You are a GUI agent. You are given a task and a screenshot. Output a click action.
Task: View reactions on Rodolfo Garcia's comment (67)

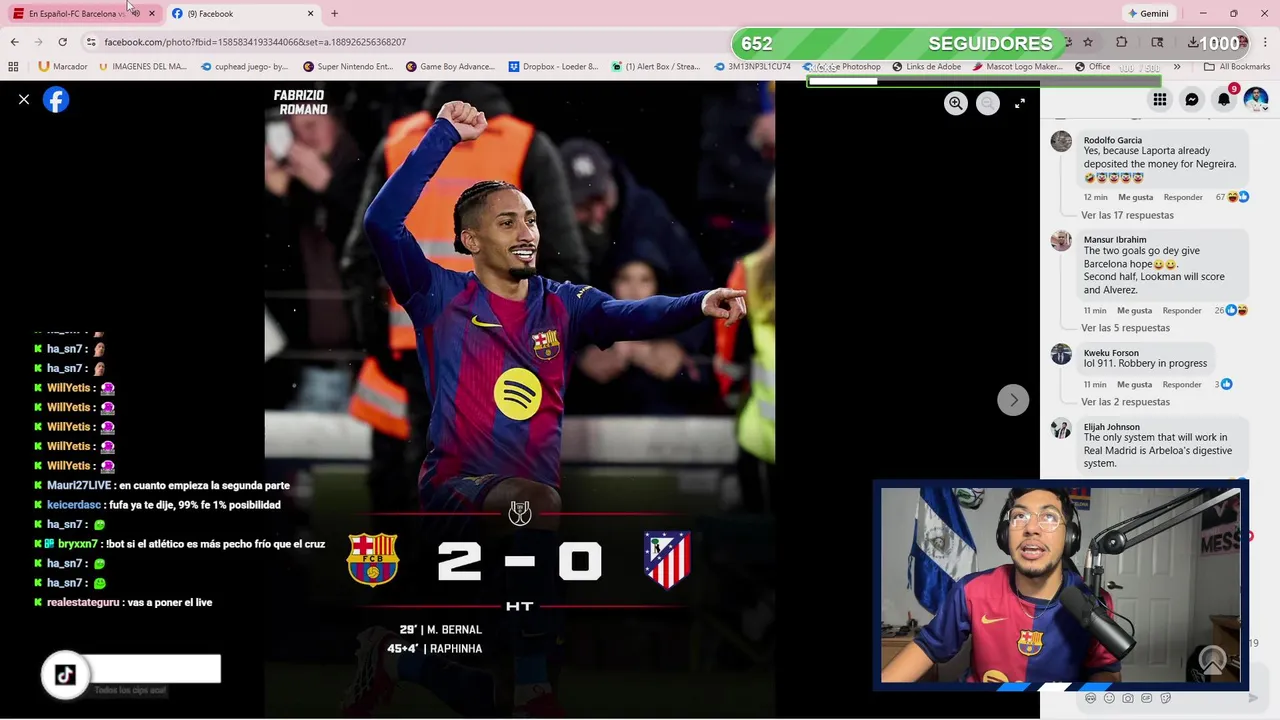1232,197
